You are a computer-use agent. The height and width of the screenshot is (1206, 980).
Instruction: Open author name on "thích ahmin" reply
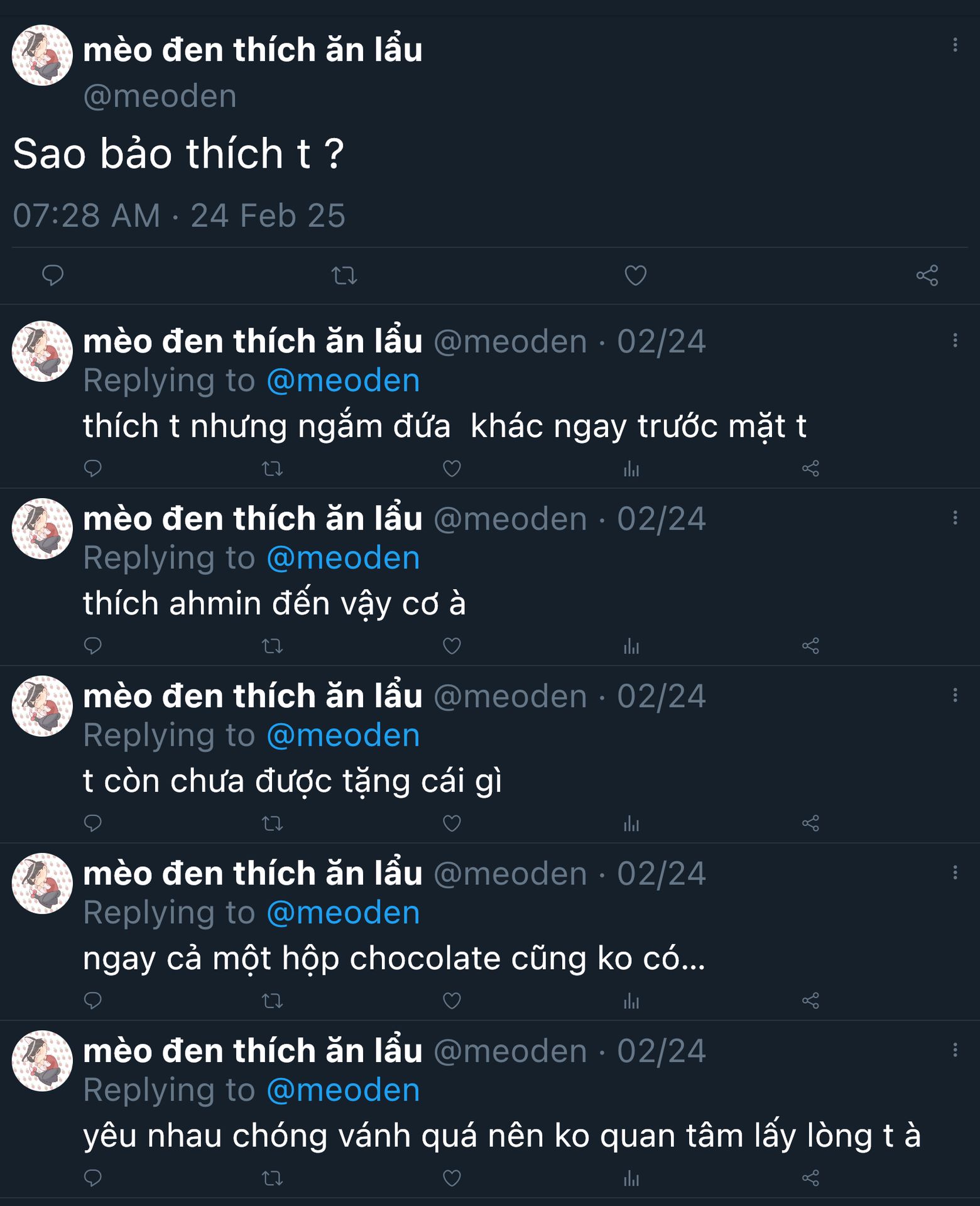click(x=253, y=519)
